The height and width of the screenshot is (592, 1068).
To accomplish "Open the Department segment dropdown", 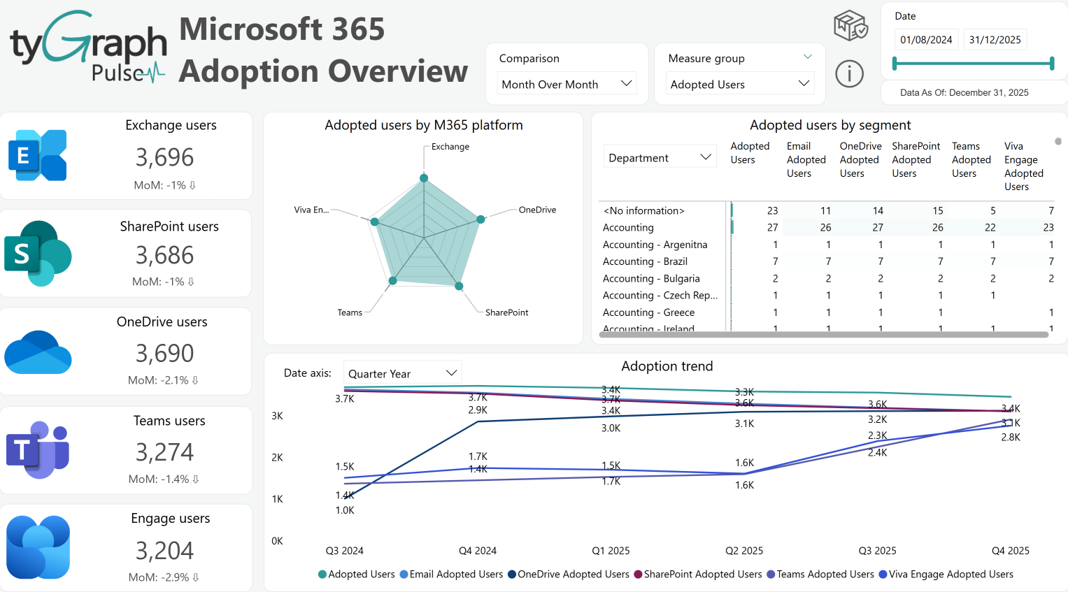I will 659,157.
